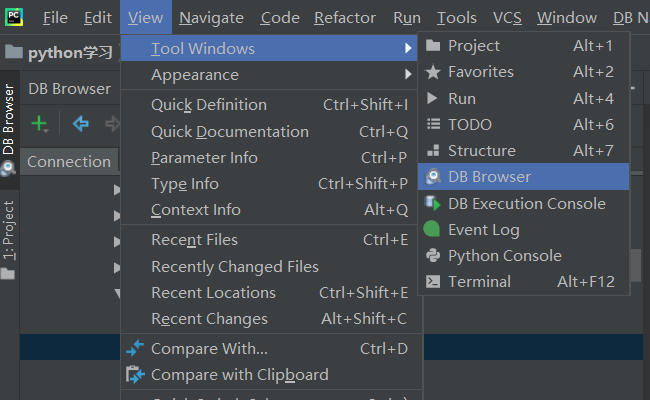This screenshot has width=650, height=400.
Task: Click the Connection tab in DB Browser
Action: point(68,162)
